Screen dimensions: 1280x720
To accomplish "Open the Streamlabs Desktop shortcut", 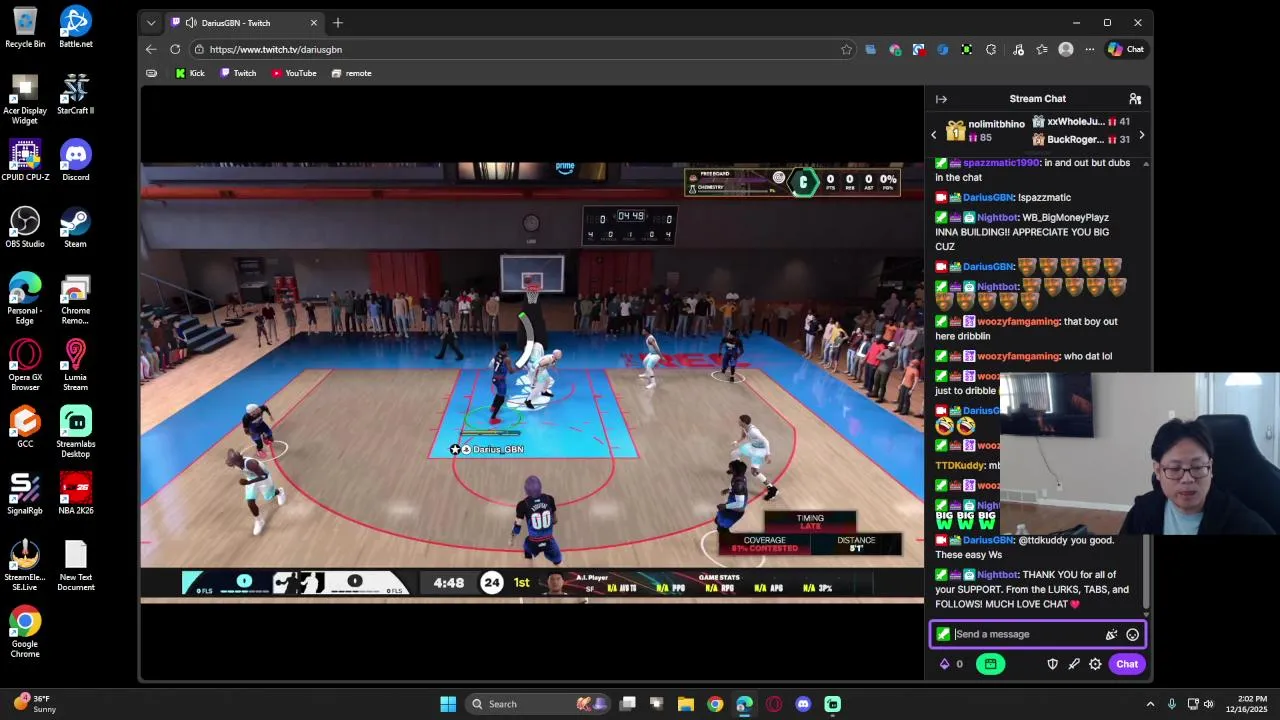I will tap(75, 432).
